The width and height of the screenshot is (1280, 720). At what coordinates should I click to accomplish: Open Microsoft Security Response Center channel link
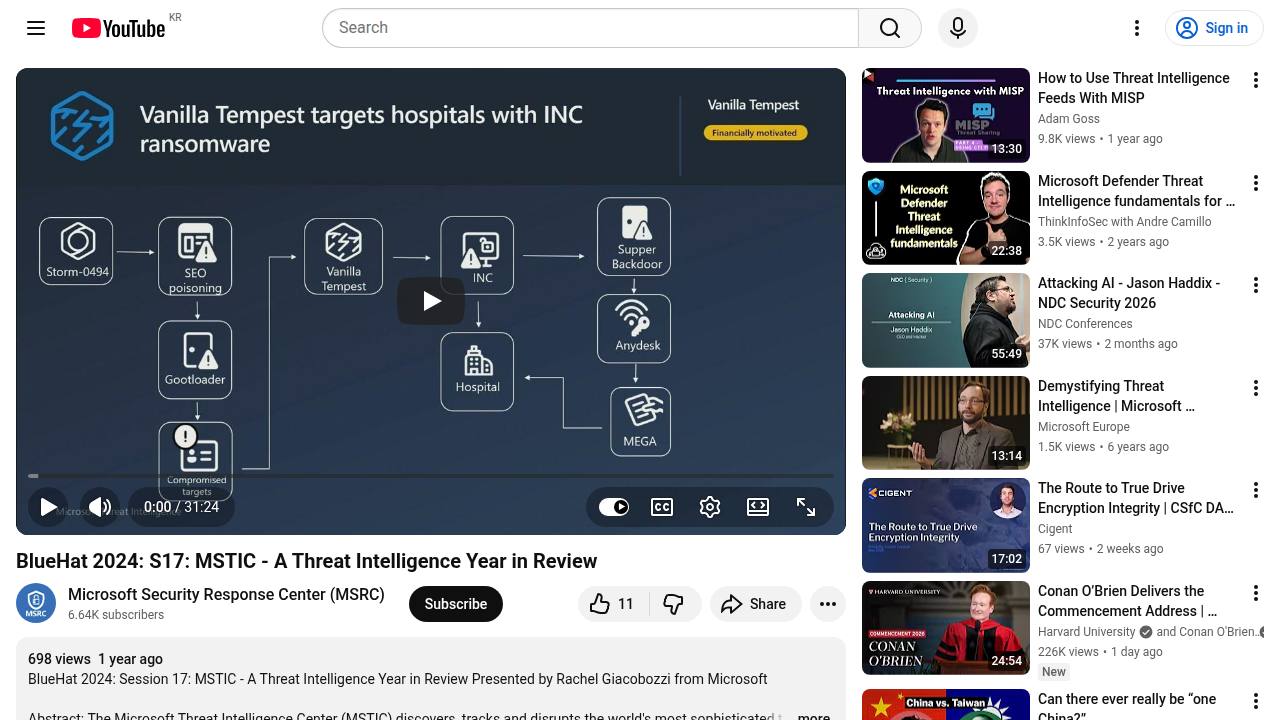[x=226, y=594]
